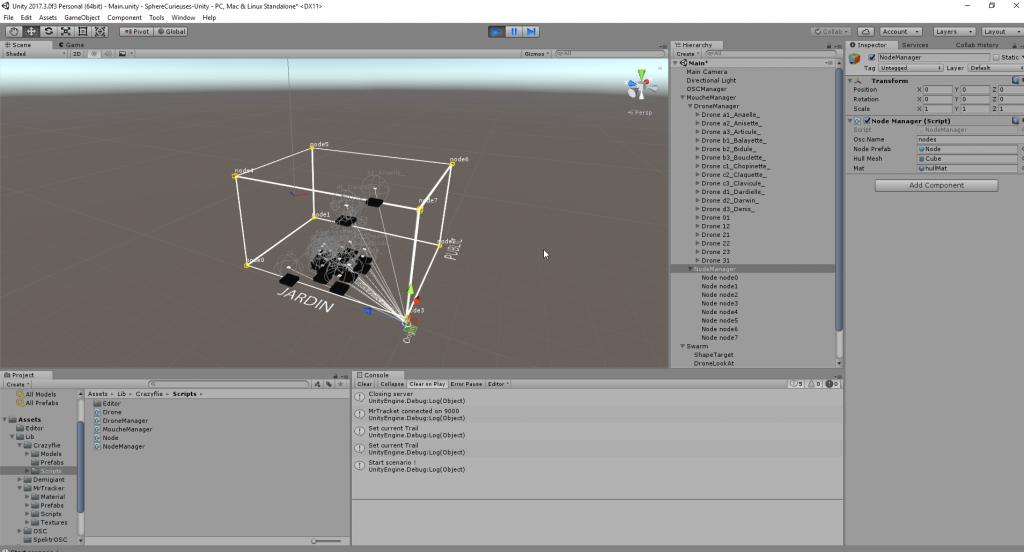Switch to the Game tab
This screenshot has width=1024, height=552.
71,45
